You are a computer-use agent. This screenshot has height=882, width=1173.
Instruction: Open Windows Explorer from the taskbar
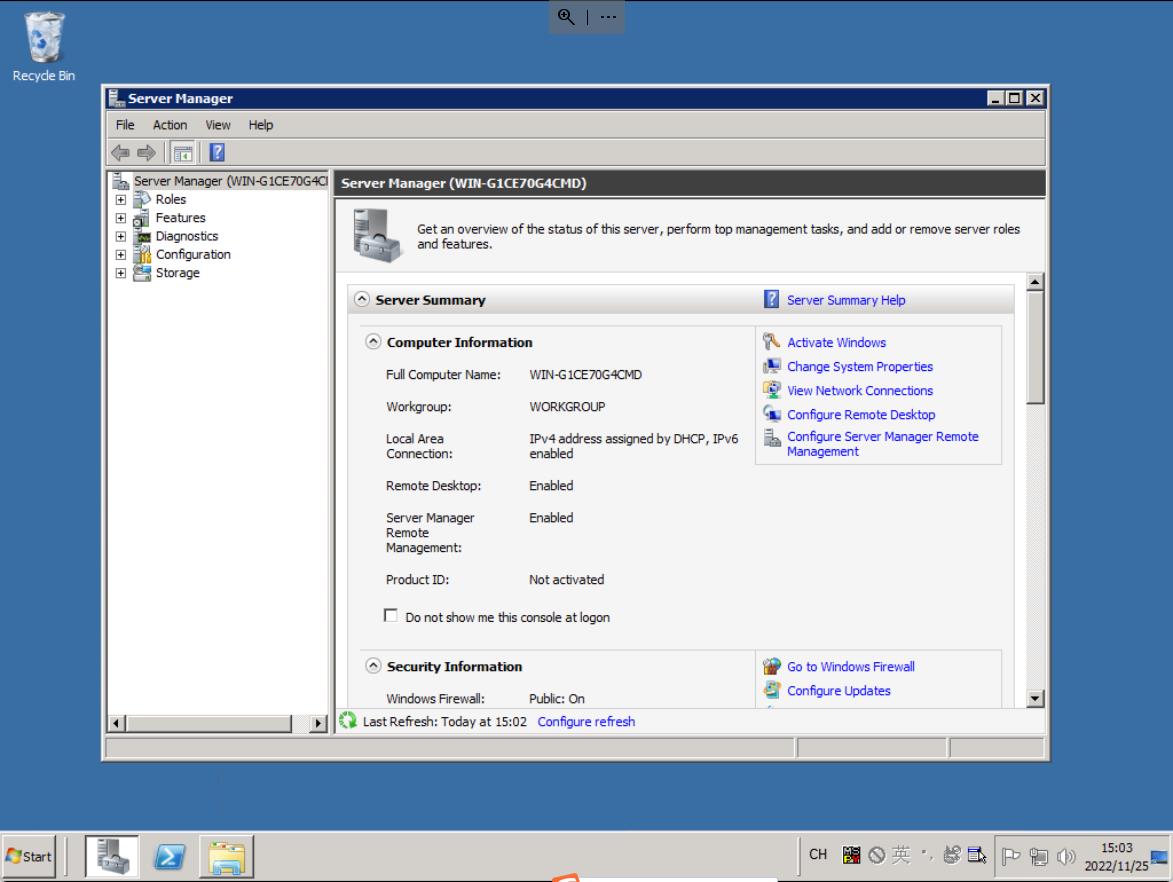227,856
